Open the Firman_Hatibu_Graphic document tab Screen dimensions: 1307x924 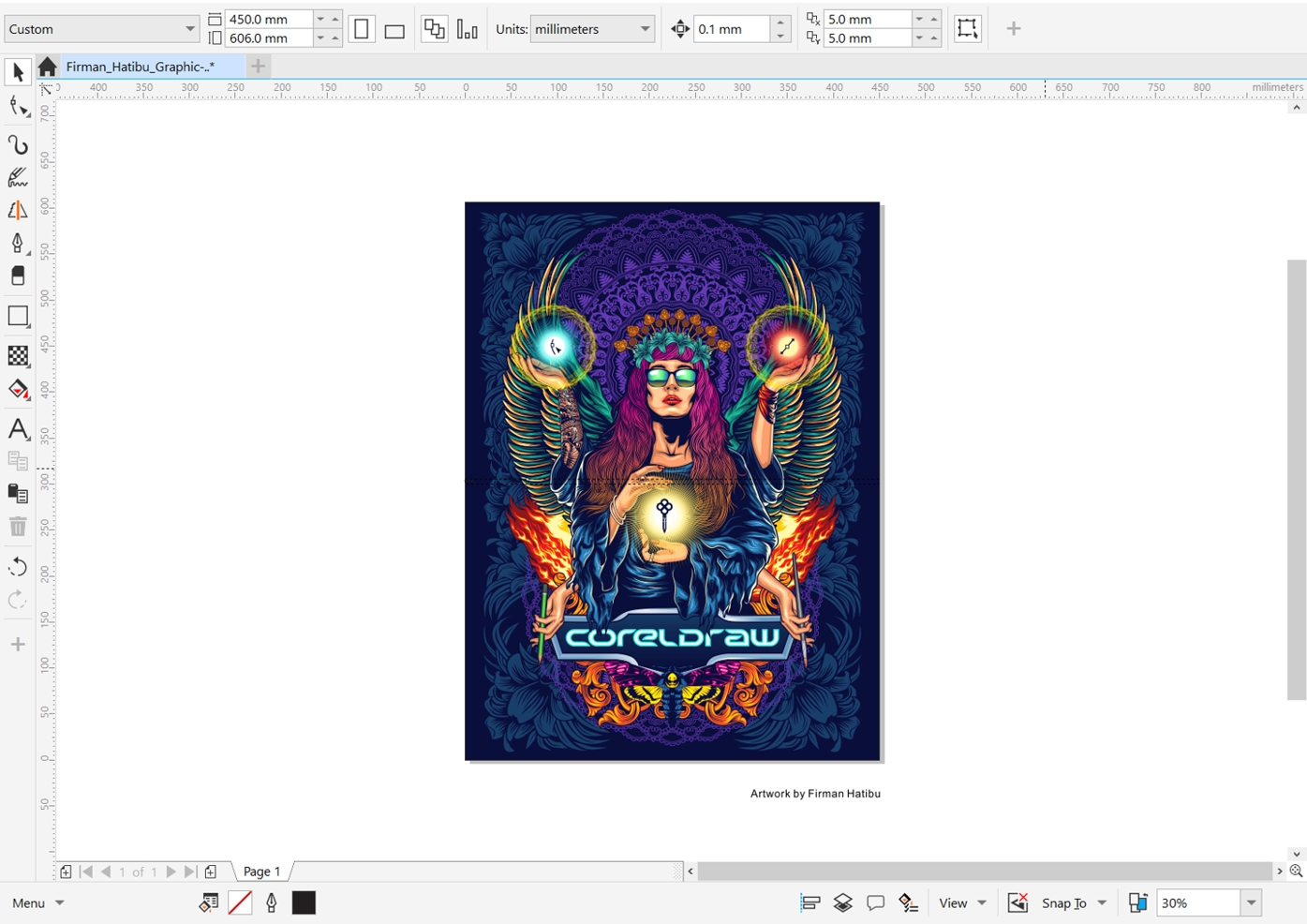point(141,67)
